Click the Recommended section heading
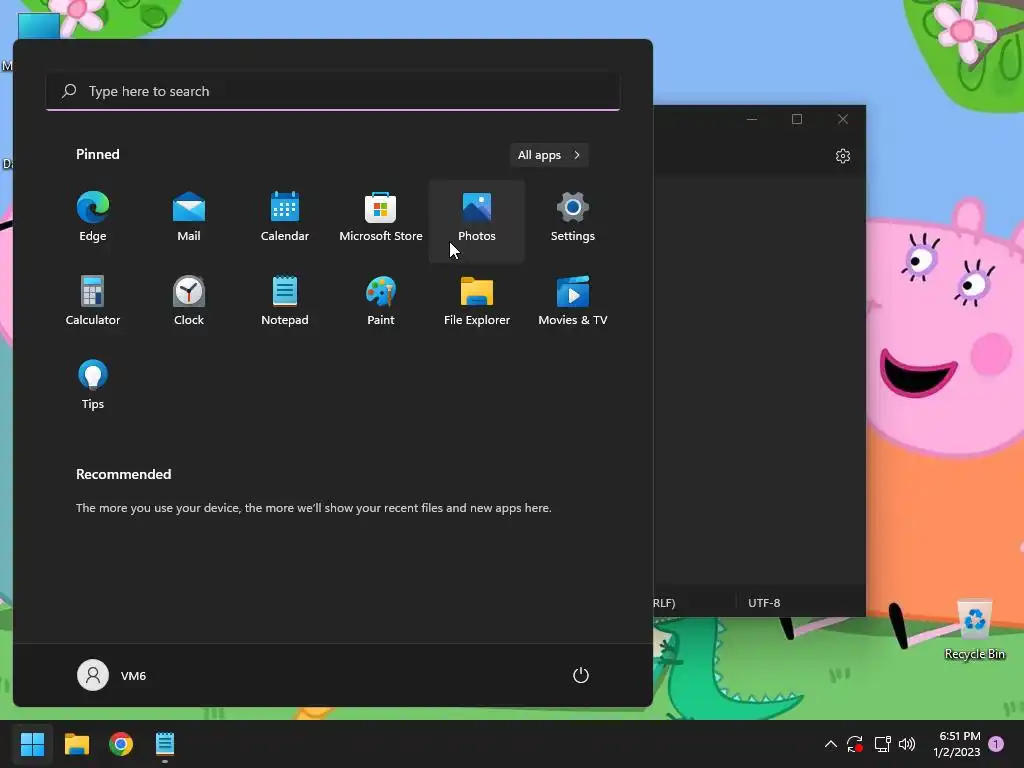This screenshot has width=1024, height=768. pyautogui.click(x=123, y=474)
